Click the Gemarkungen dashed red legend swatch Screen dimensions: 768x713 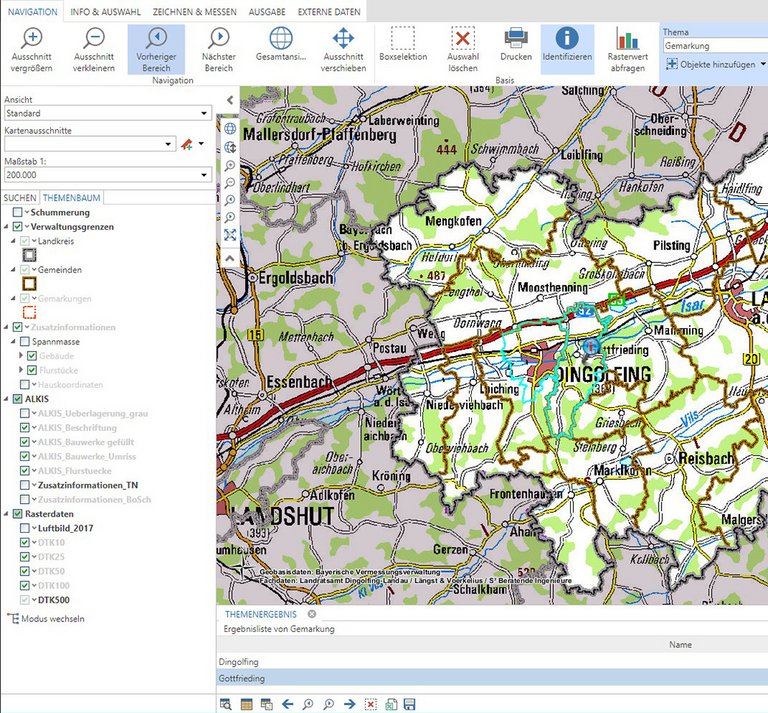point(29,312)
